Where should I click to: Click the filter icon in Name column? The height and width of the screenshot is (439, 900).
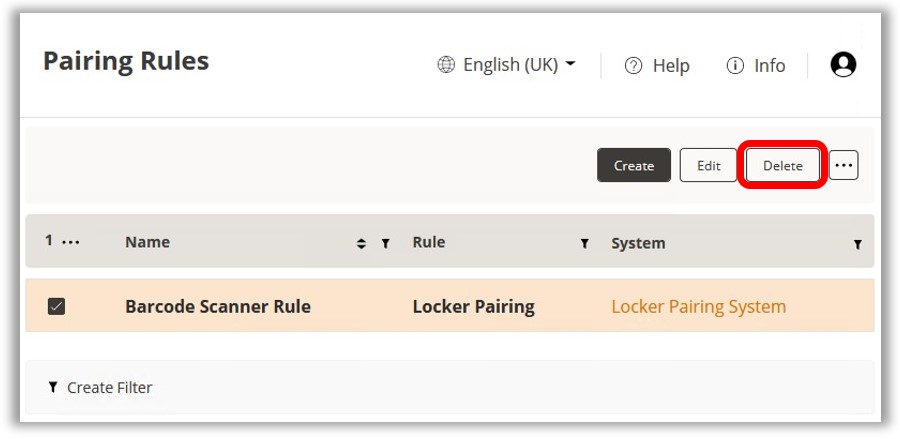pos(385,243)
